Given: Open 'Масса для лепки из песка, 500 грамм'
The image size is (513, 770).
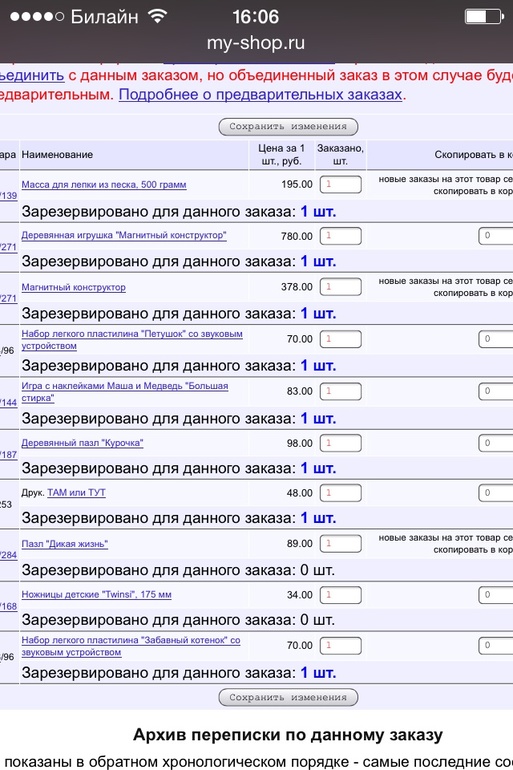Looking at the screenshot, I should pos(104,185).
